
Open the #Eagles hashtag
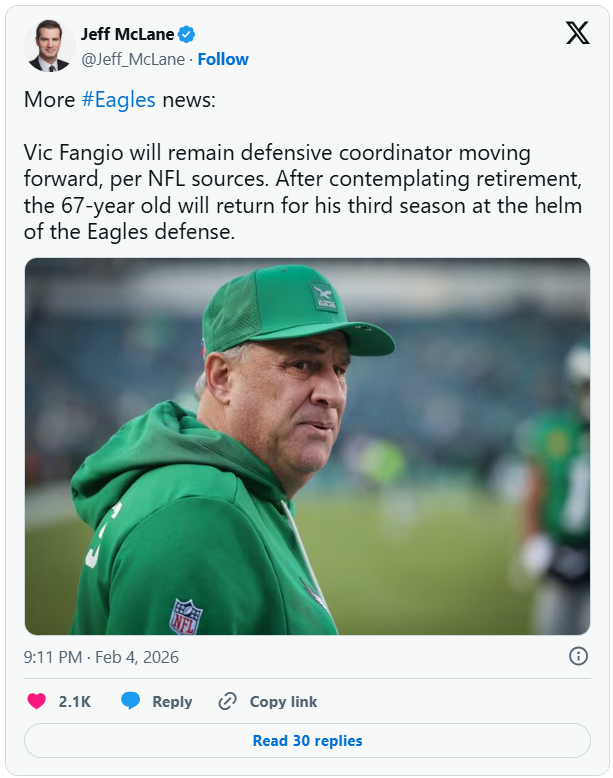coord(118,100)
